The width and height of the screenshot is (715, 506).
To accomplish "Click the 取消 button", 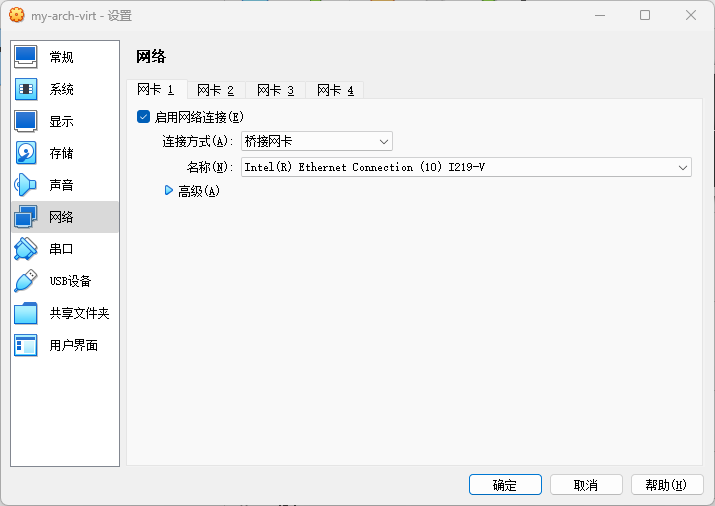I will point(586,485).
